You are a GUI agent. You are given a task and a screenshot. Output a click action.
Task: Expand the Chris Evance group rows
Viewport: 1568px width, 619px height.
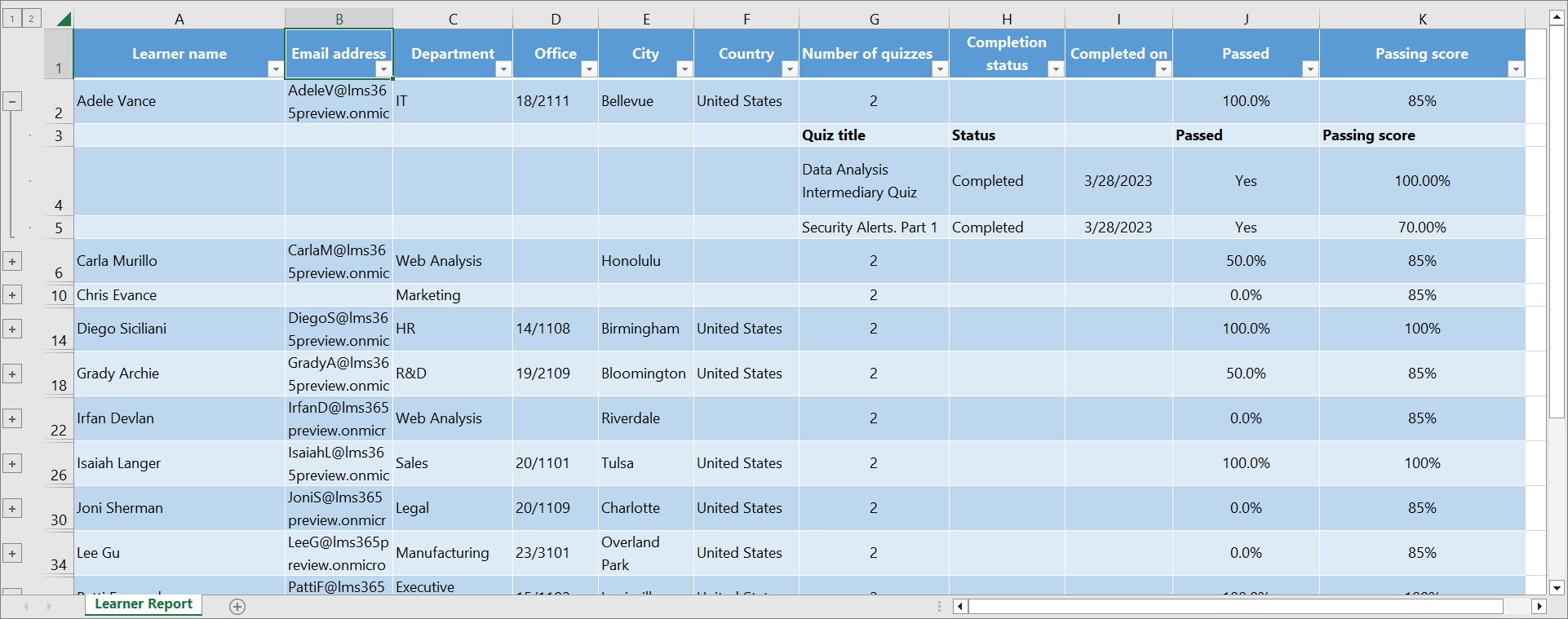pos(12,295)
